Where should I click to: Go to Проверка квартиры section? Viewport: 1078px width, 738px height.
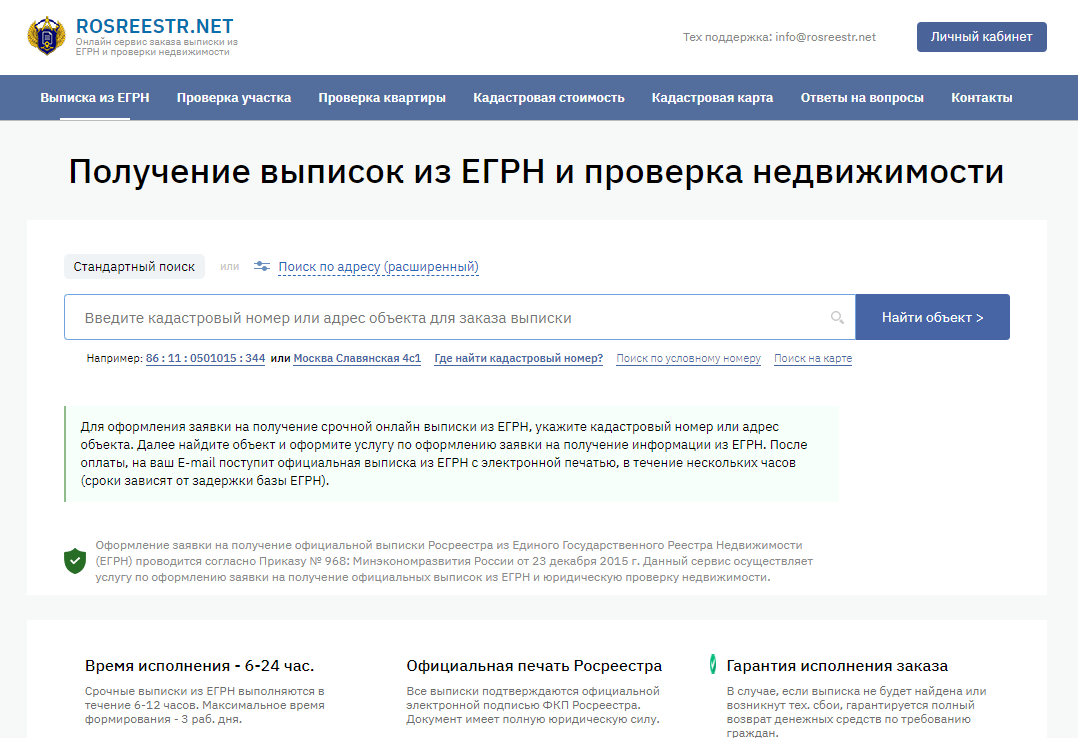pos(382,98)
